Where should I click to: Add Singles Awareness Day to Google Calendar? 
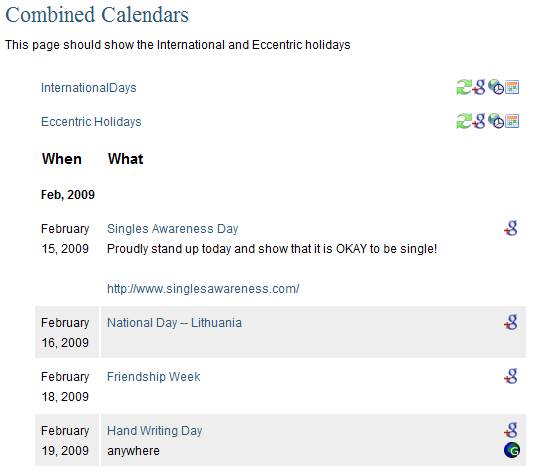coord(511,228)
